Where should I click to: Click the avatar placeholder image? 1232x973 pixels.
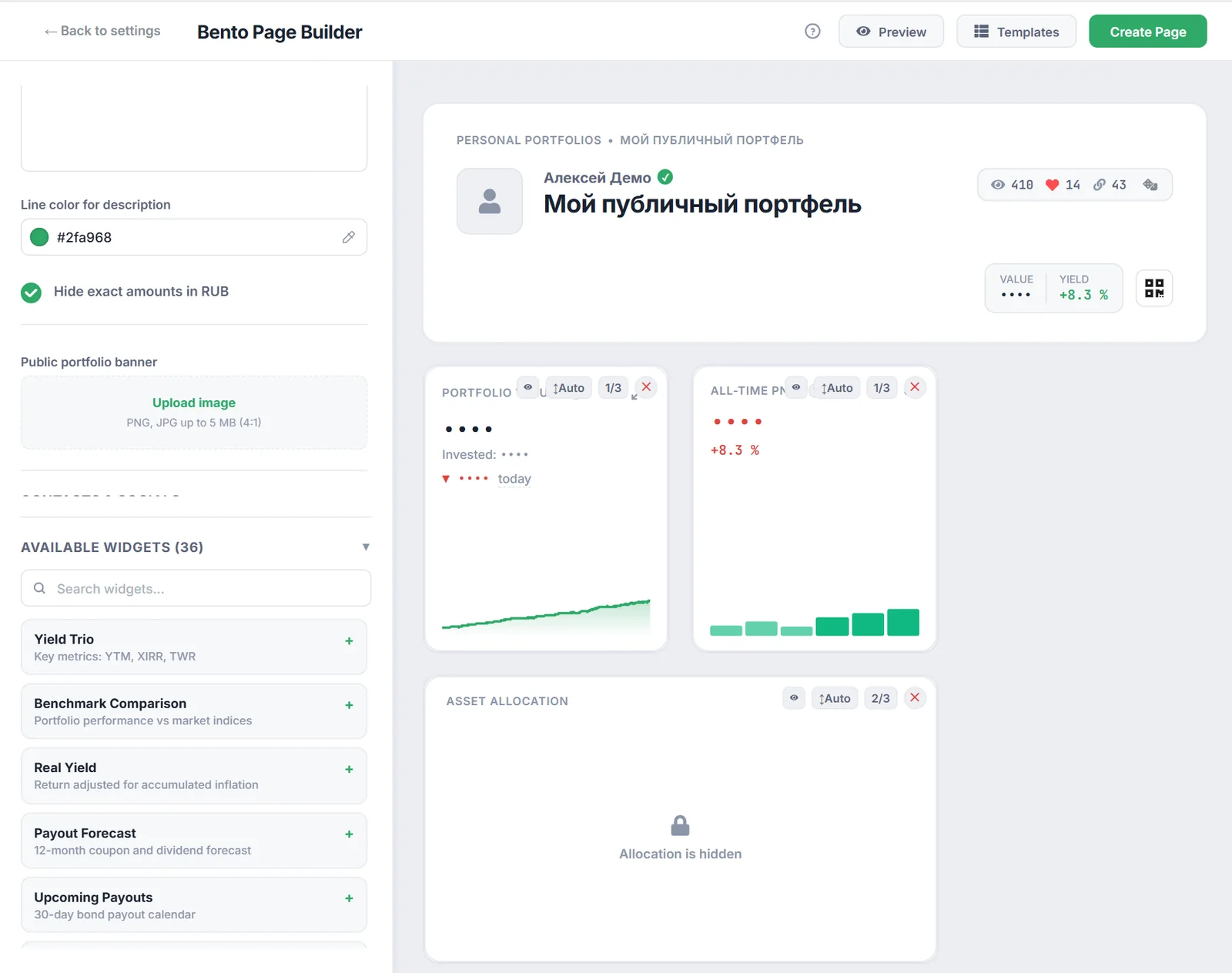[490, 201]
